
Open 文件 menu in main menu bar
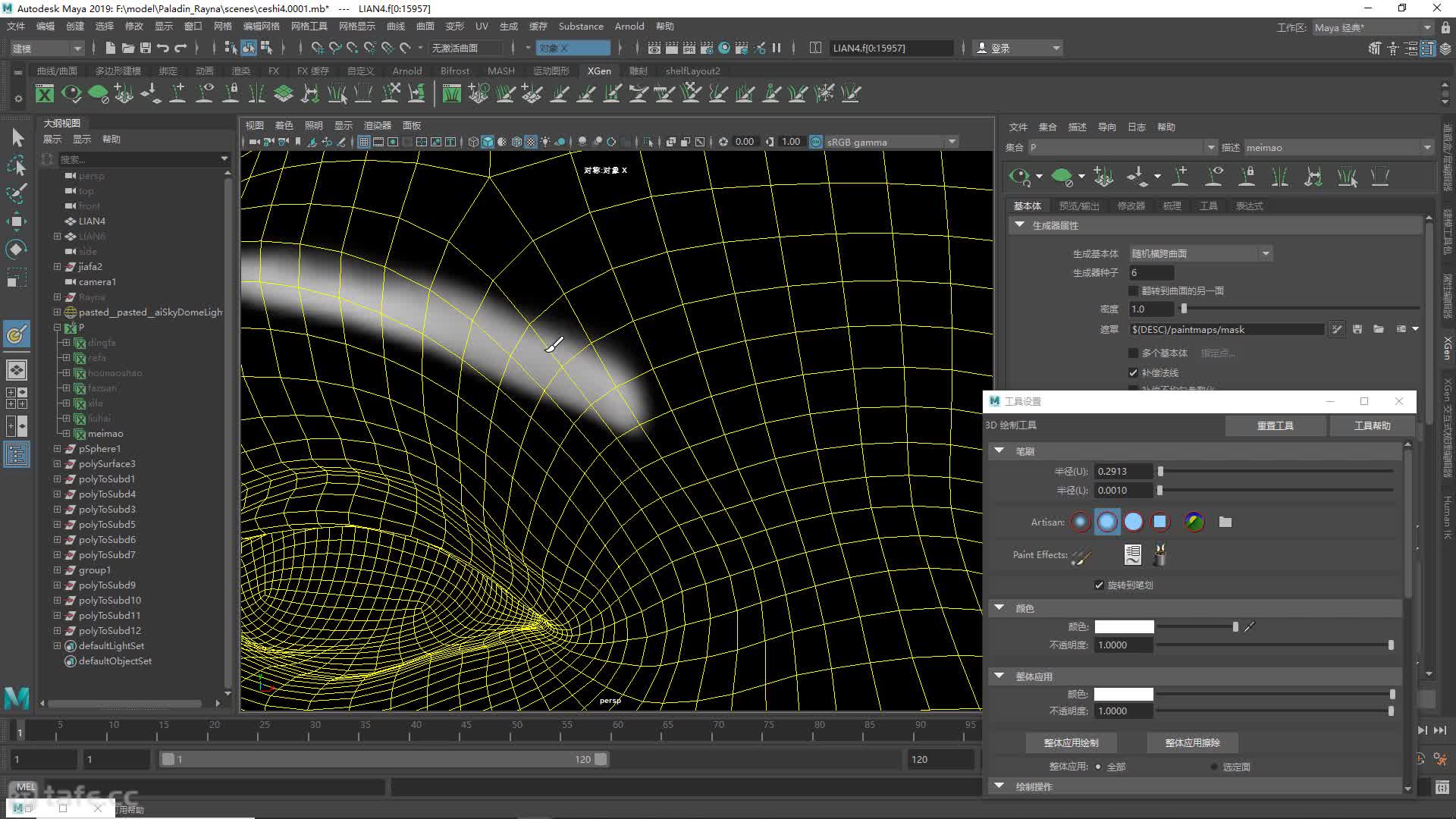(16, 26)
